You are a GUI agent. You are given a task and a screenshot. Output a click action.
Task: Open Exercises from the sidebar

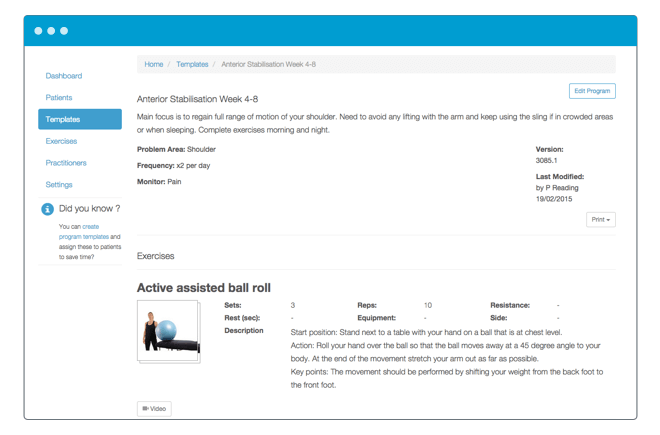coord(61,141)
